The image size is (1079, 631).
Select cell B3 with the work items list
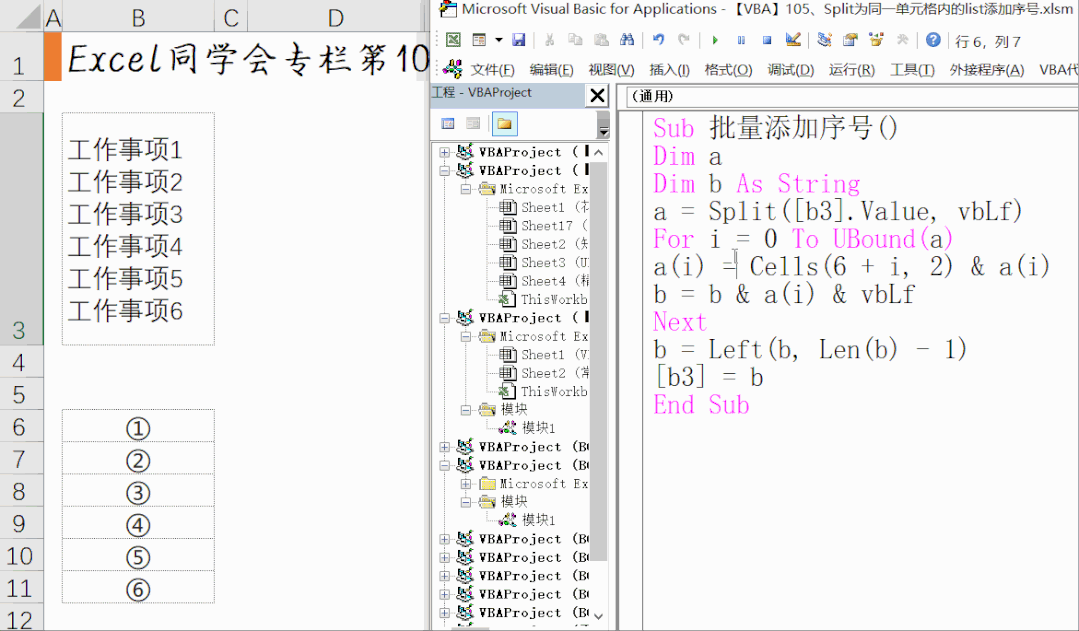[x=138, y=229]
